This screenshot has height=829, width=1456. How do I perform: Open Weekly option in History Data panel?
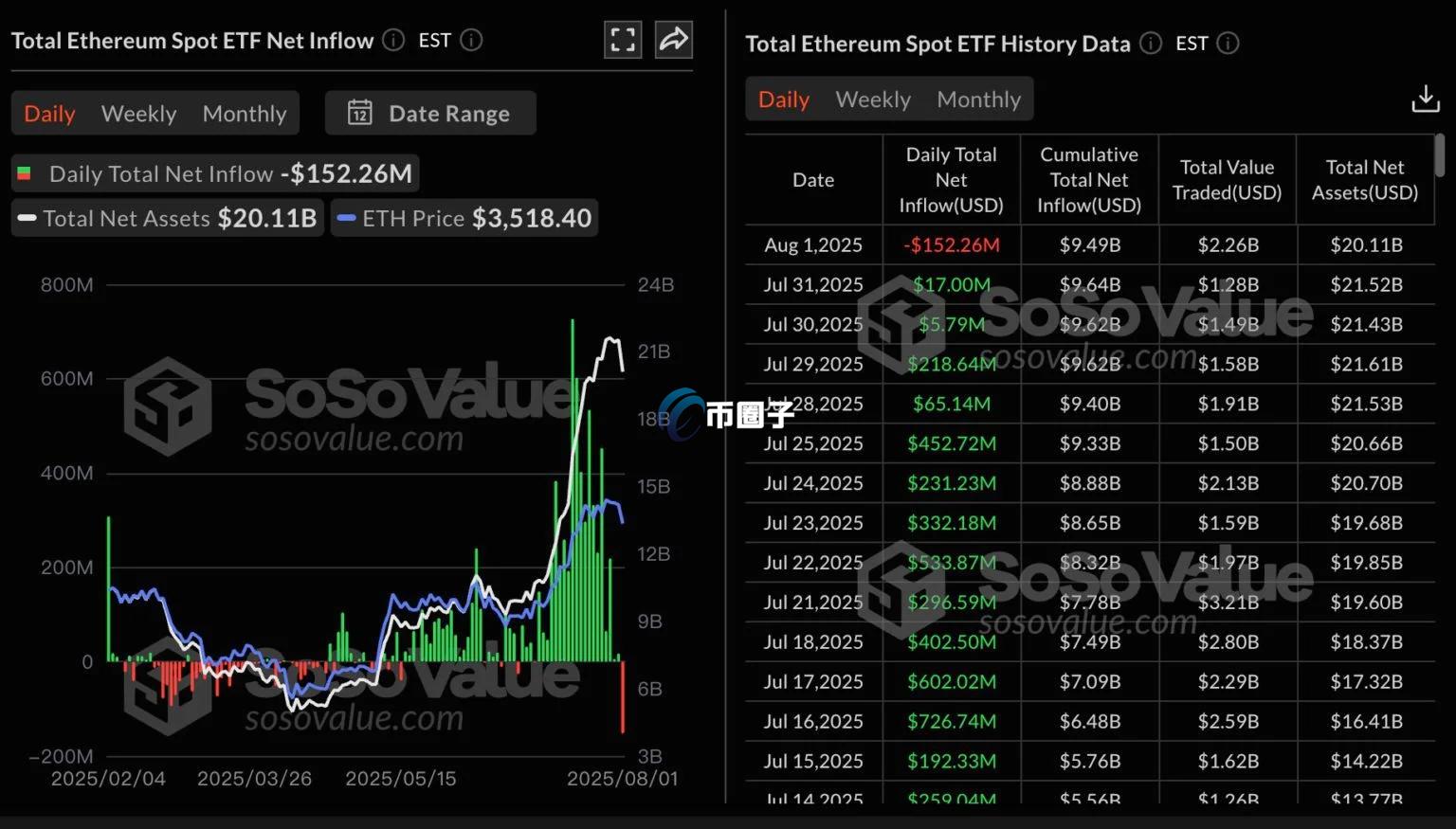[x=872, y=99]
